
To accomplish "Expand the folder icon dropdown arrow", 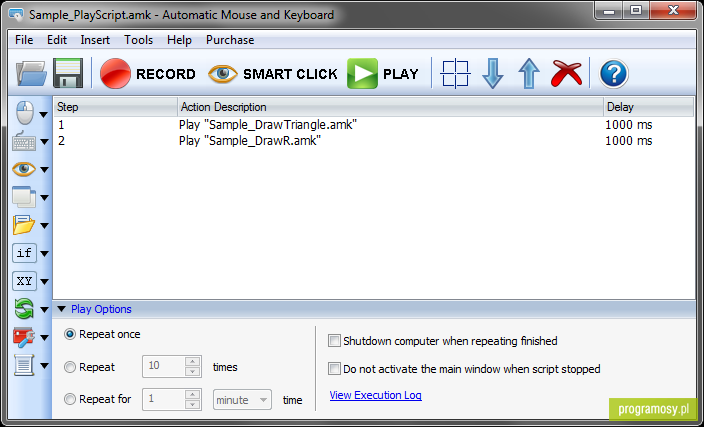I will pyautogui.click(x=44, y=225).
